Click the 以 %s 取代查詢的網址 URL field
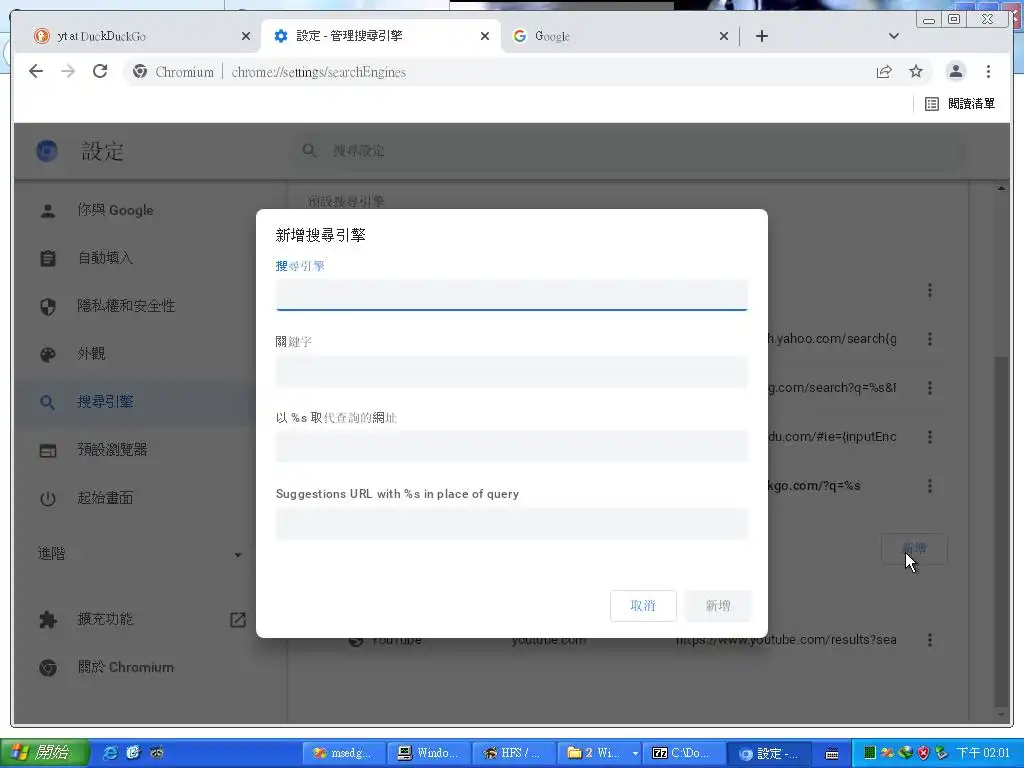The height and width of the screenshot is (768, 1024). tap(511, 447)
